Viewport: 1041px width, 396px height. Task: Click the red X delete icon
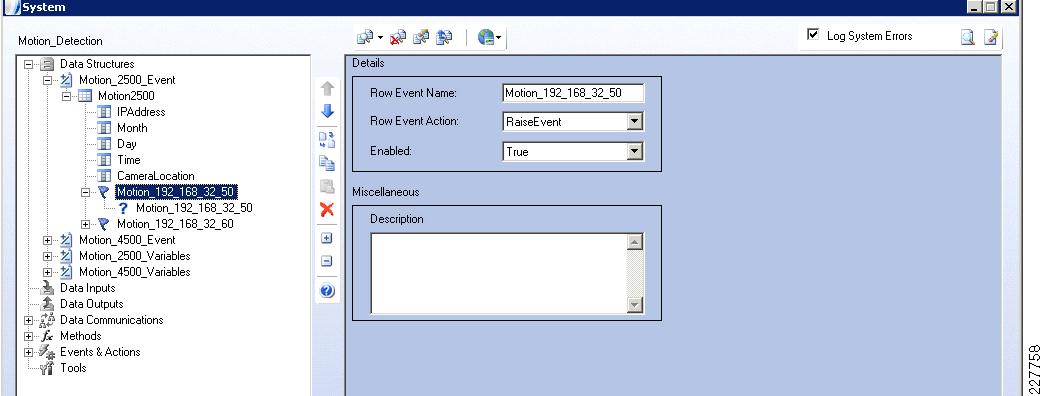tap(327, 210)
